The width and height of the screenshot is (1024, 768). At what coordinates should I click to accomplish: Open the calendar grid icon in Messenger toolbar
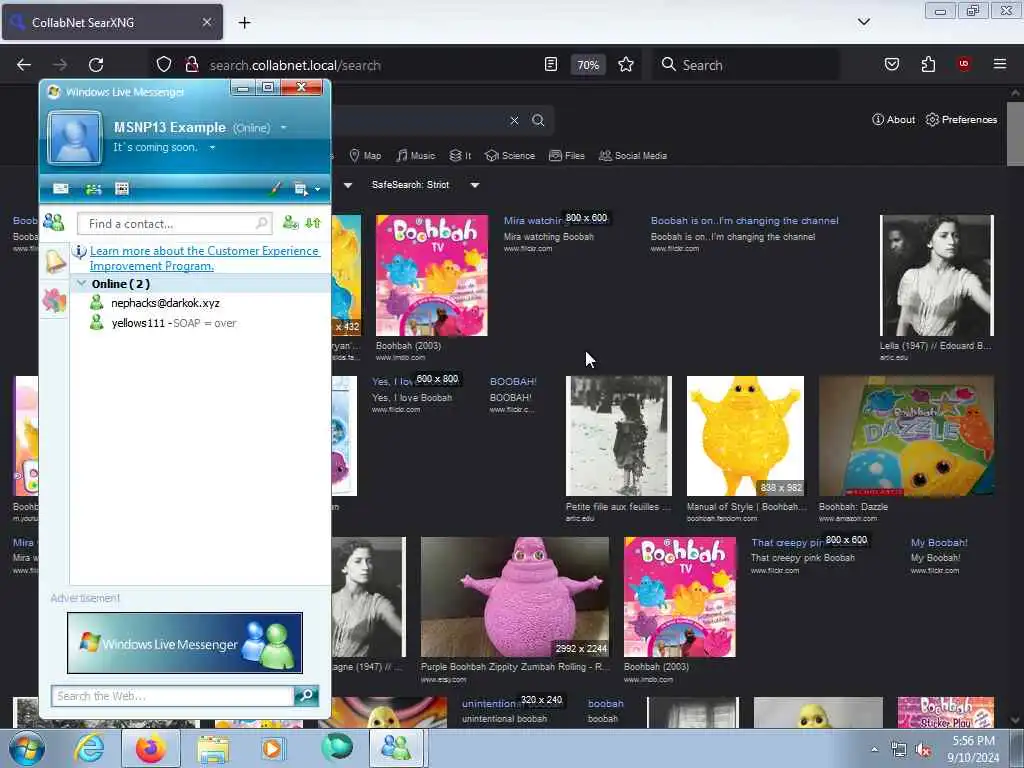click(x=121, y=189)
